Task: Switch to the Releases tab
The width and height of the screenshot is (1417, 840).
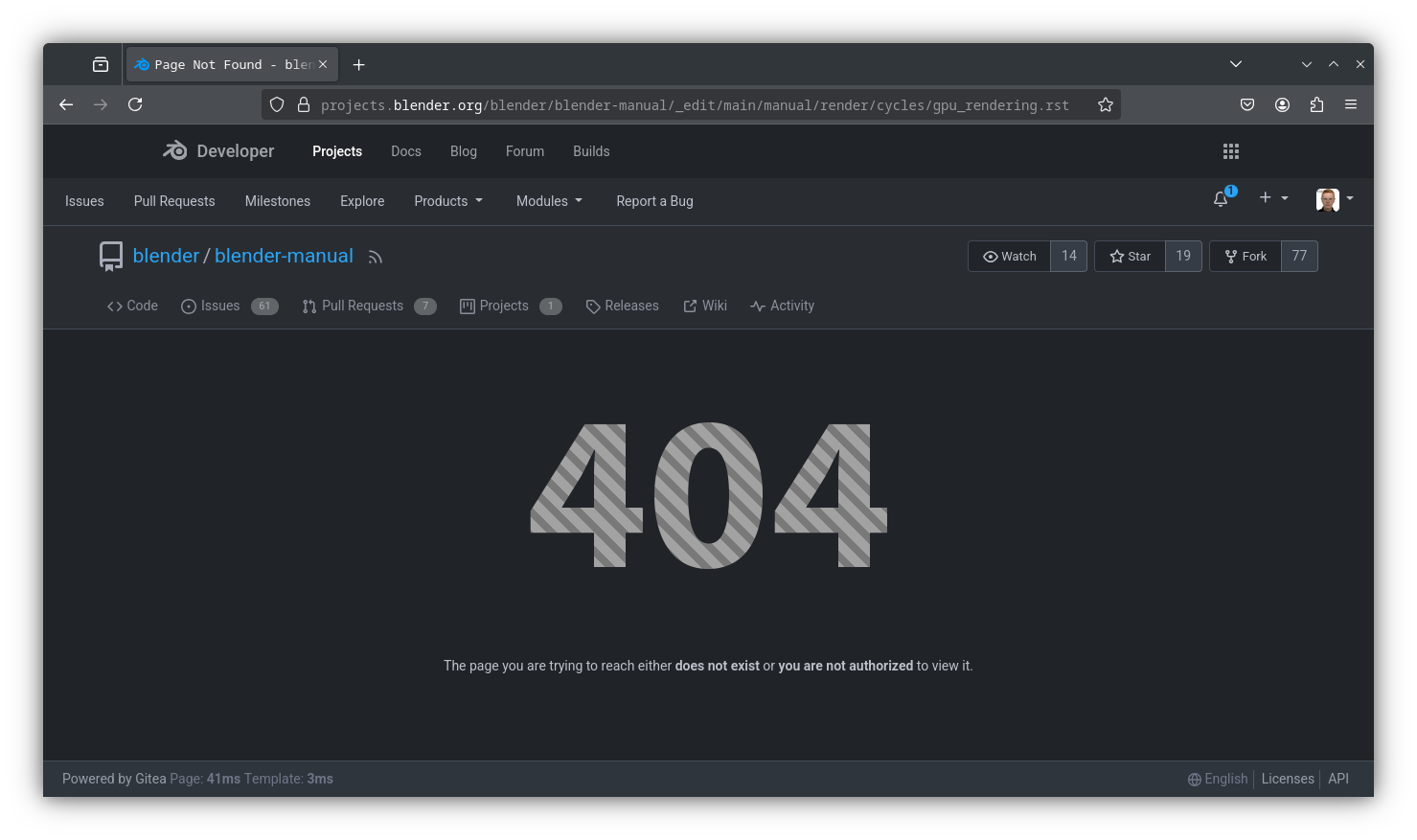Action: [x=622, y=306]
